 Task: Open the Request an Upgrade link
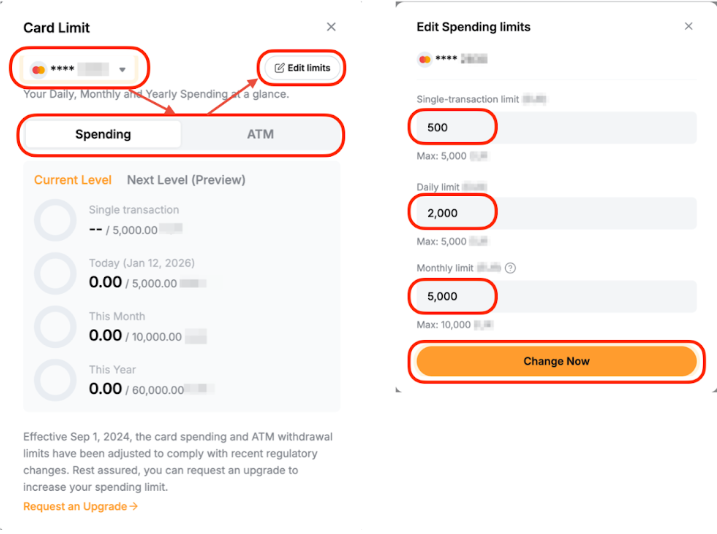click(x=80, y=506)
